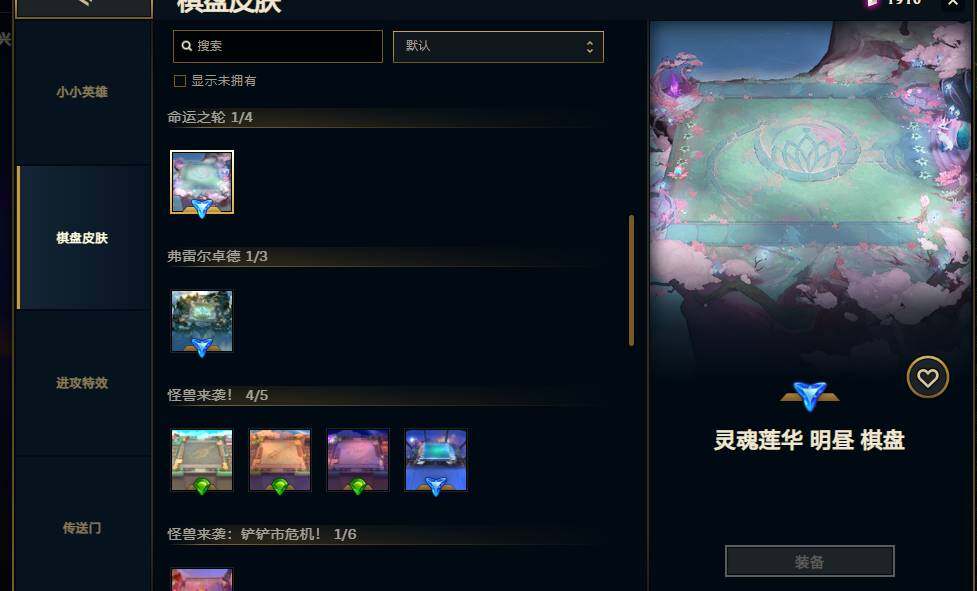Open the 传送门 tab
977x591 pixels.
point(82,528)
